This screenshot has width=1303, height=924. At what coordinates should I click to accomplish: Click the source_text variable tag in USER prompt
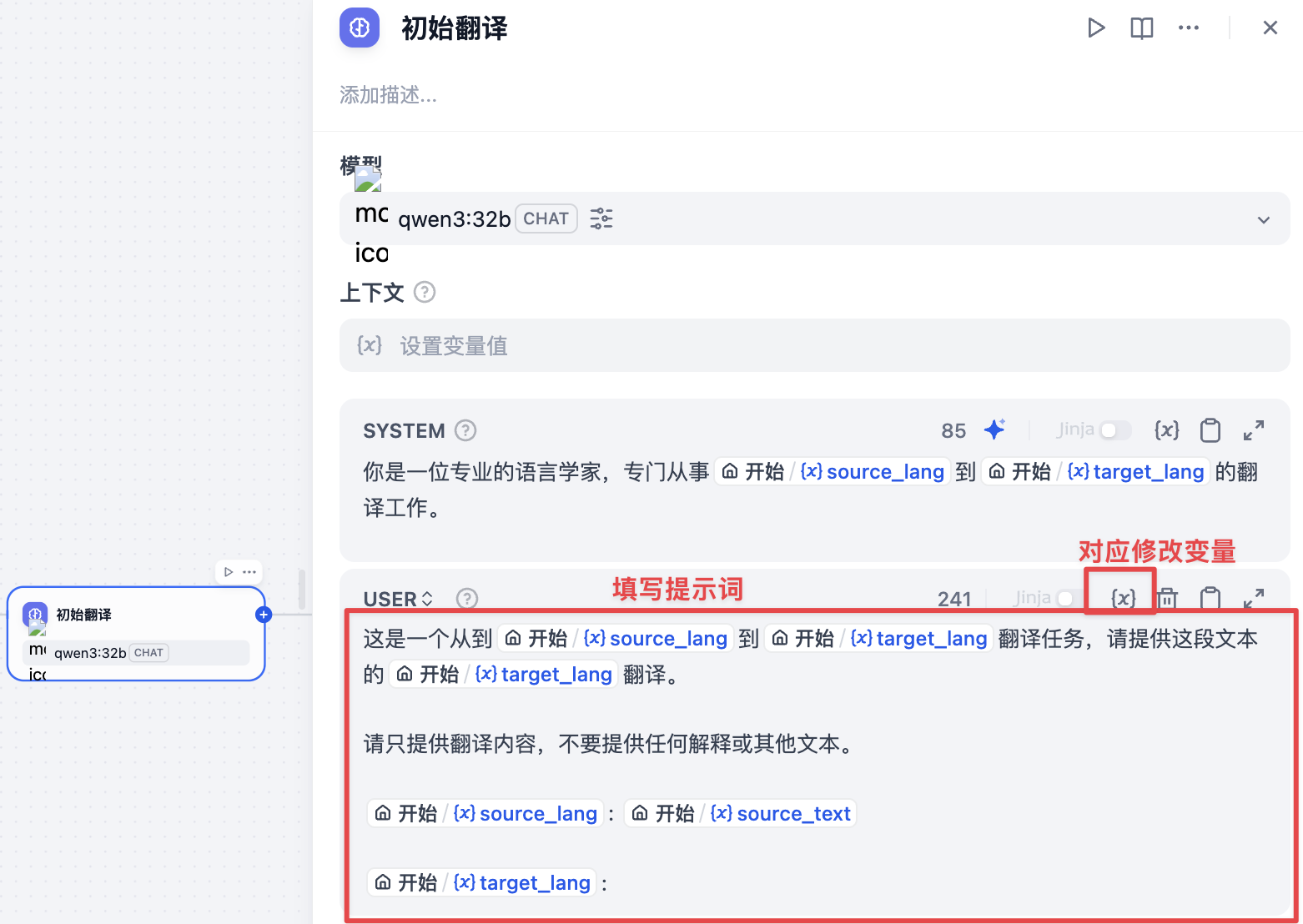[x=741, y=814]
